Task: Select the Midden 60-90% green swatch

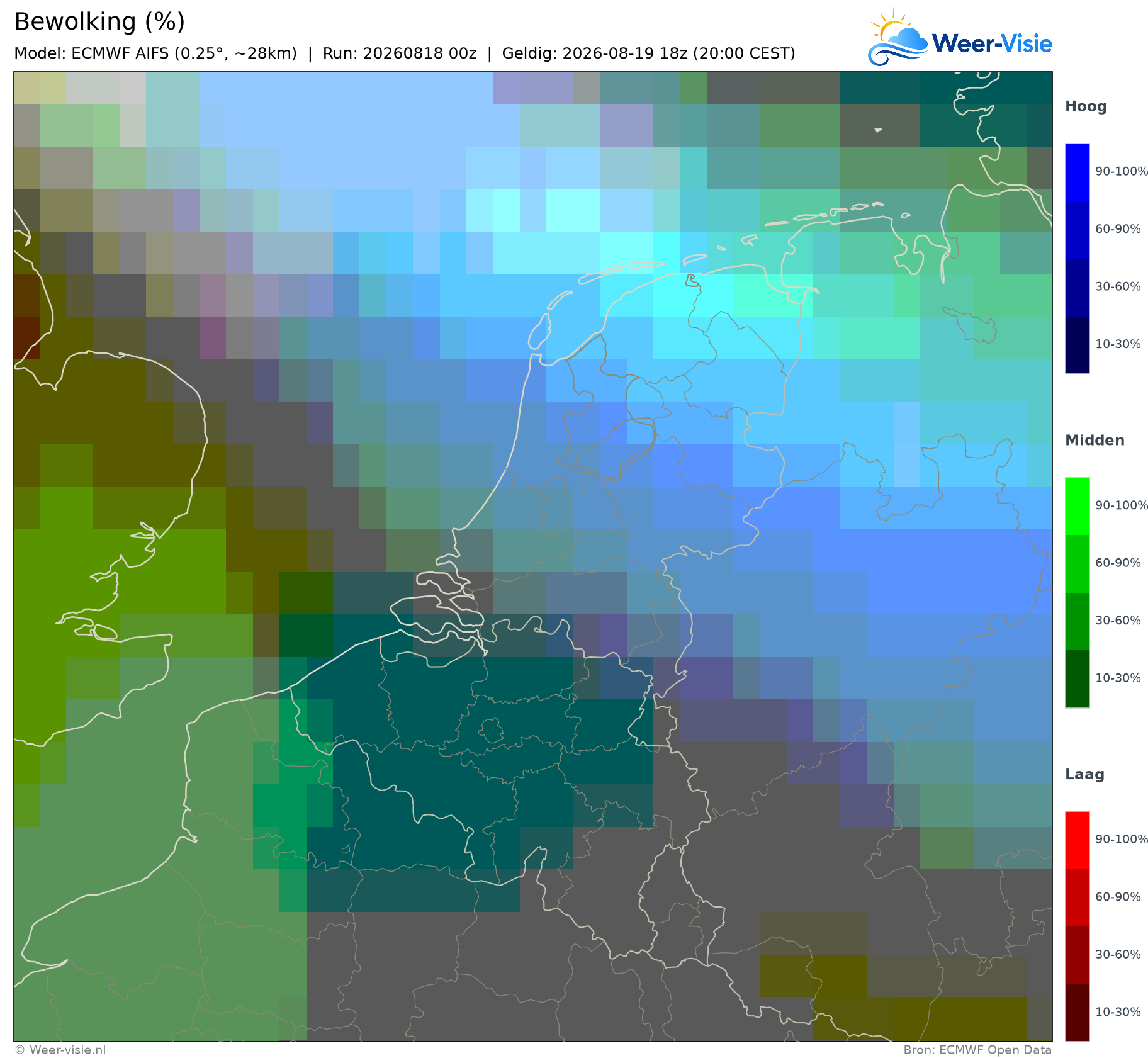Action: coord(1077,564)
